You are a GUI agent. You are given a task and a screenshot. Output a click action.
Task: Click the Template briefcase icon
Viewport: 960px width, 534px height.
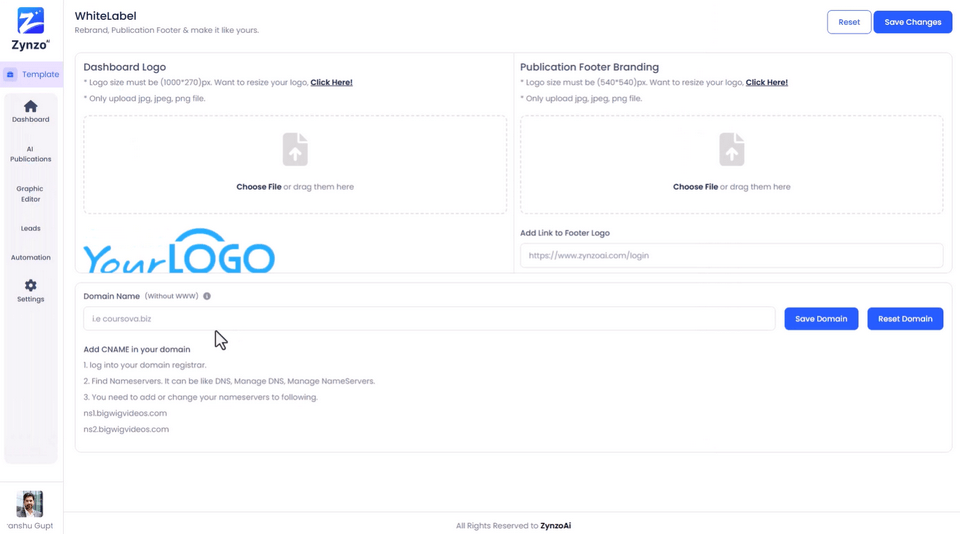[x=10, y=75]
